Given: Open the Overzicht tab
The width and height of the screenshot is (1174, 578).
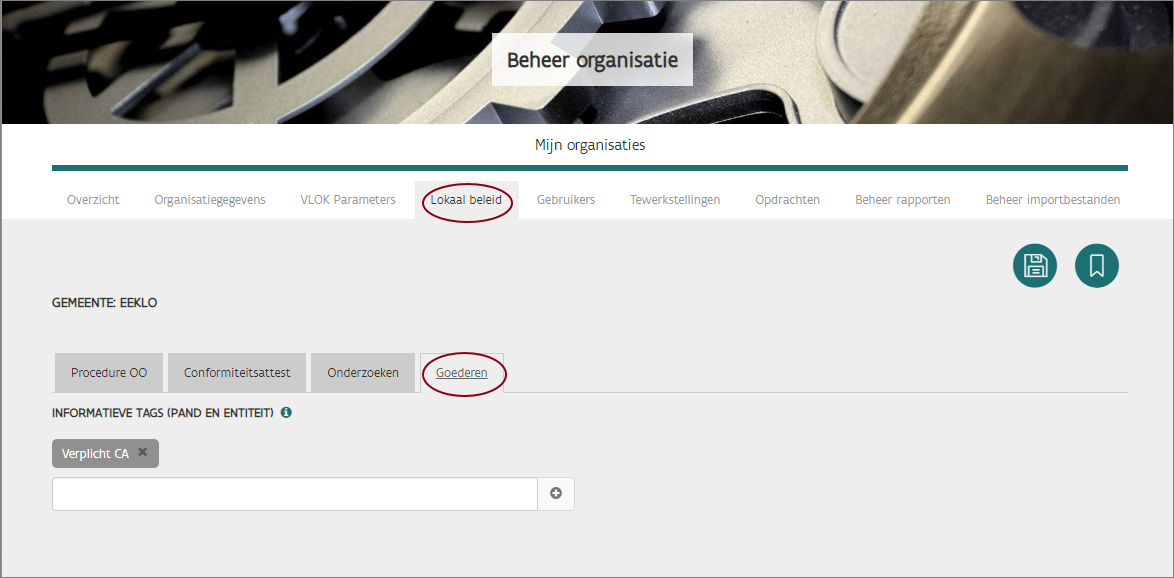Looking at the screenshot, I should [93, 200].
